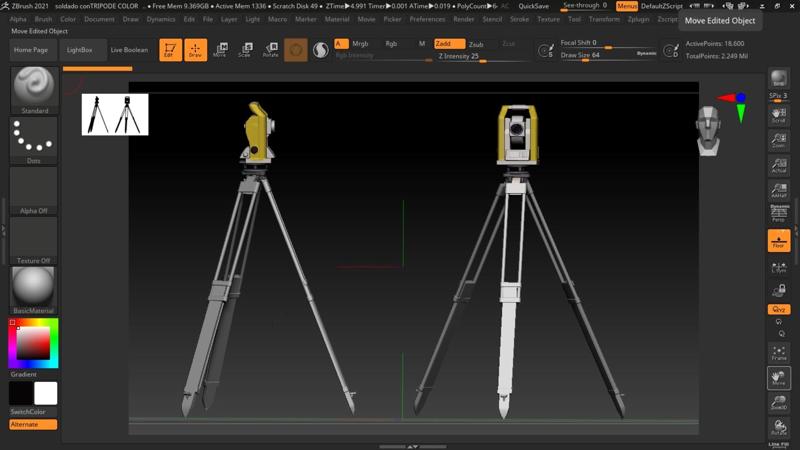This screenshot has height=450, width=800.
Task: Toggle the Zsub mode
Action: 476,44
